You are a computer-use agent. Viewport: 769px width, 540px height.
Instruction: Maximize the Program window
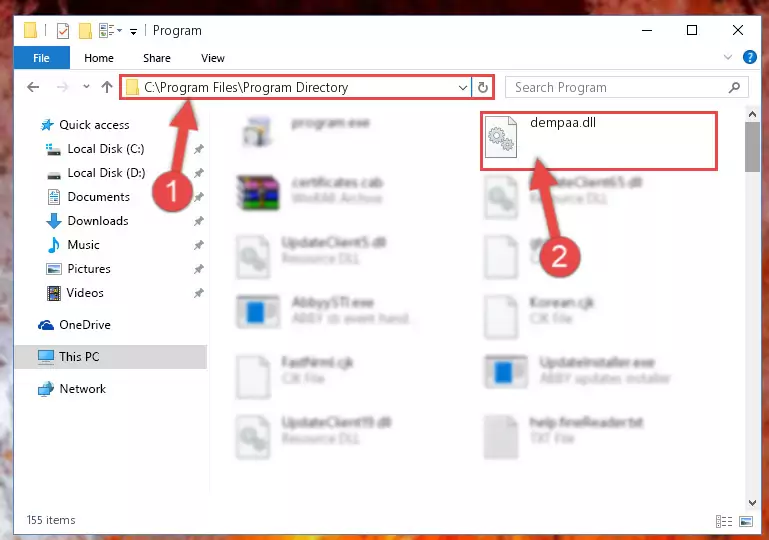click(692, 30)
